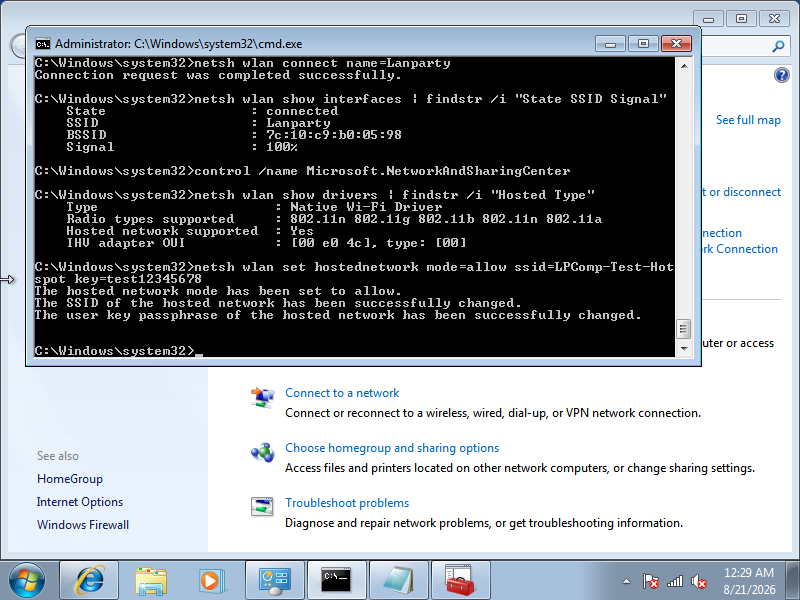This screenshot has width=800, height=600.
Task: Click the partially hidden Network Connection link
Action: (740, 249)
